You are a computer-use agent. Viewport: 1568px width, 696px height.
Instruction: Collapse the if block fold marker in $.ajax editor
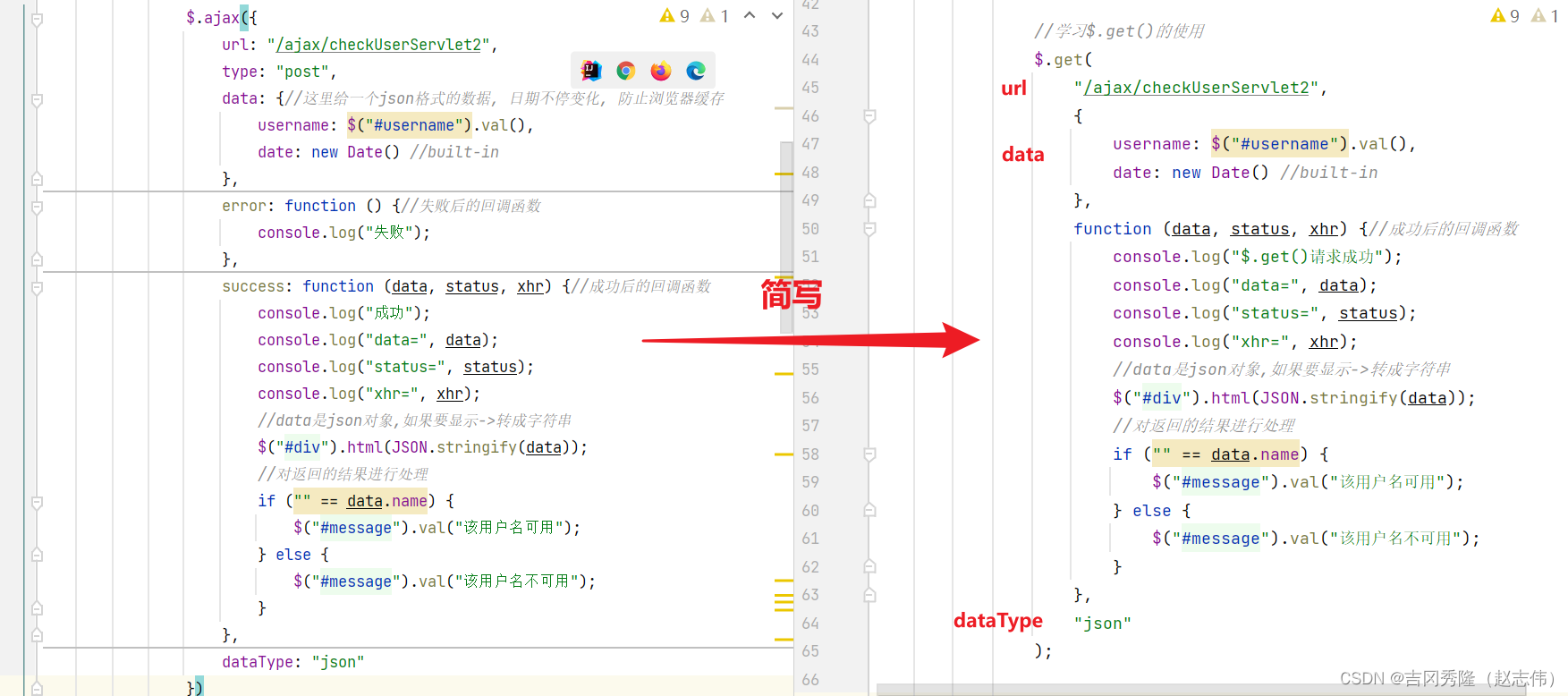click(x=37, y=502)
